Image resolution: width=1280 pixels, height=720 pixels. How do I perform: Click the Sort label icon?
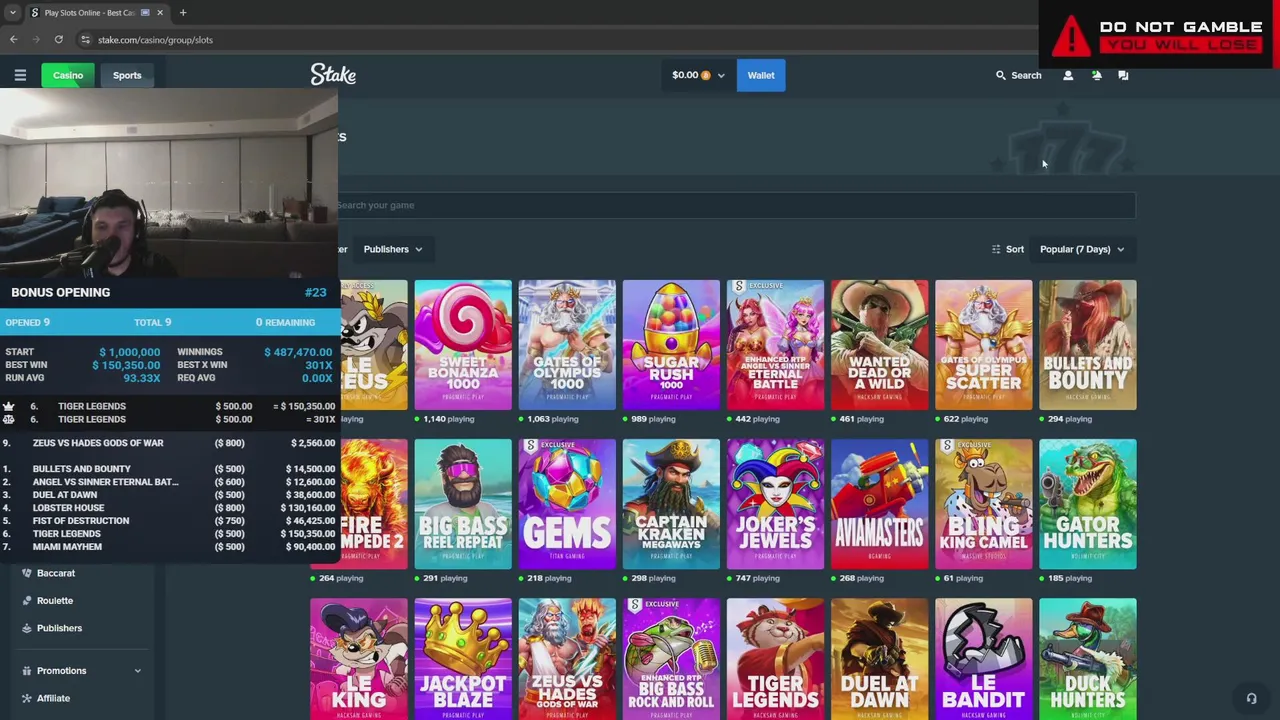pyautogui.click(x=995, y=249)
